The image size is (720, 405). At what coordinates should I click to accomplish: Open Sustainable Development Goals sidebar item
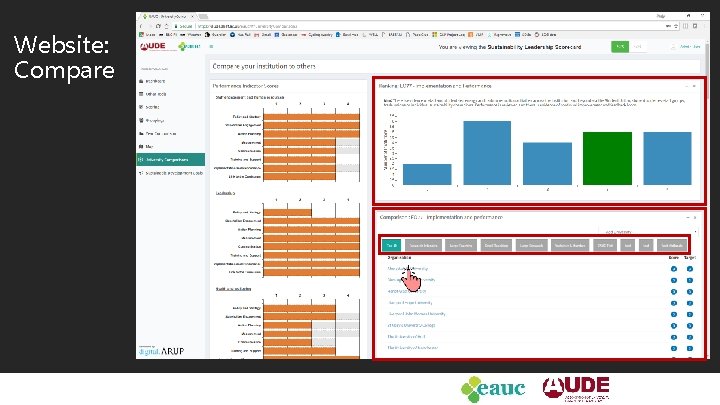[170, 173]
